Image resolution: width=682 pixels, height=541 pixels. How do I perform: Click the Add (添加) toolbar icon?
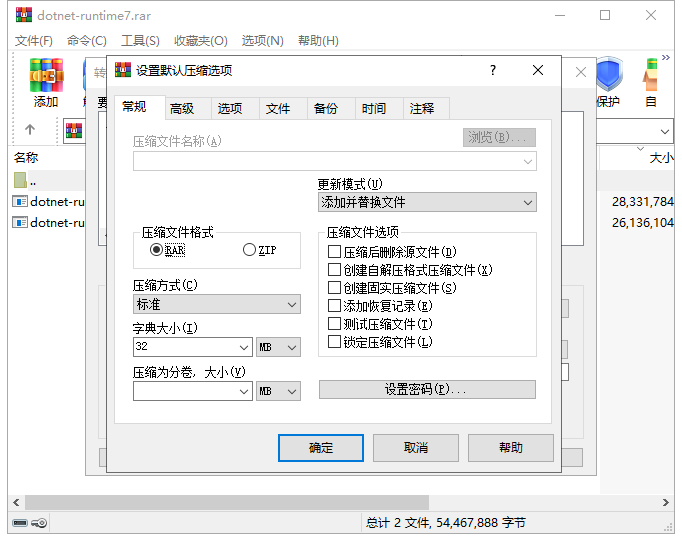coord(46,75)
